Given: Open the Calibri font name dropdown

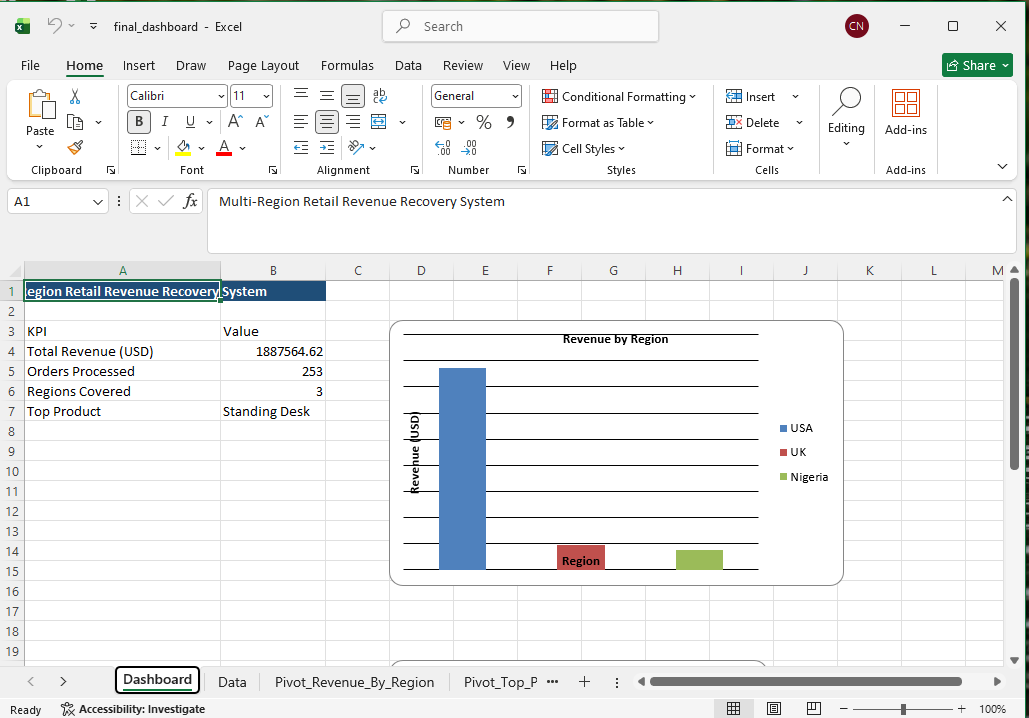Looking at the screenshot, I should coord(221,96).
